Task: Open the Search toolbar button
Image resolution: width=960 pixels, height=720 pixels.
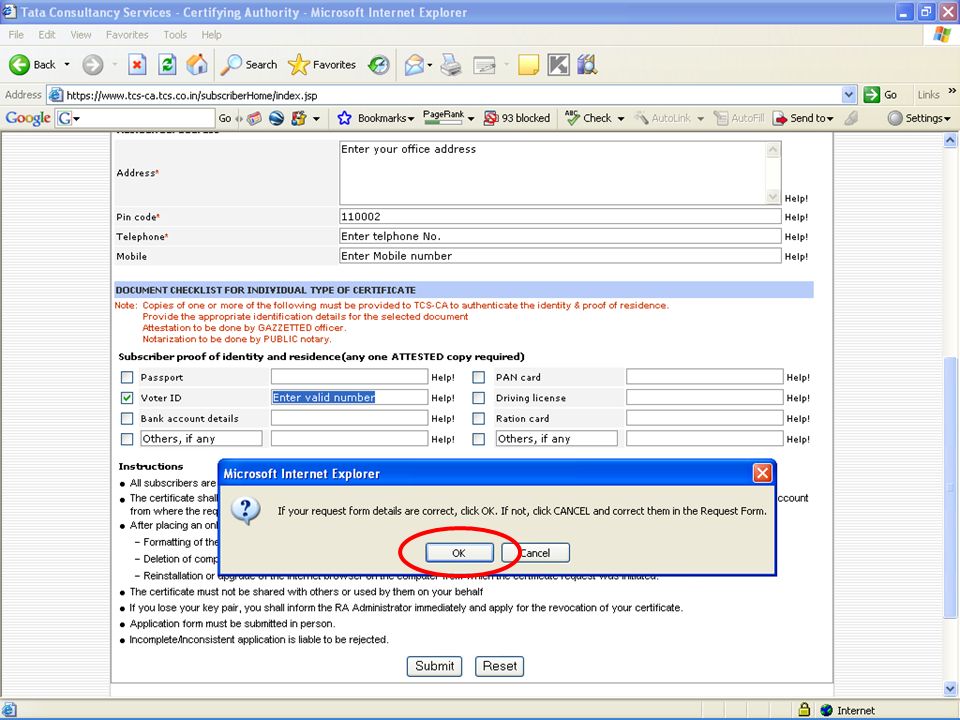Action: [x=249, y=64]
